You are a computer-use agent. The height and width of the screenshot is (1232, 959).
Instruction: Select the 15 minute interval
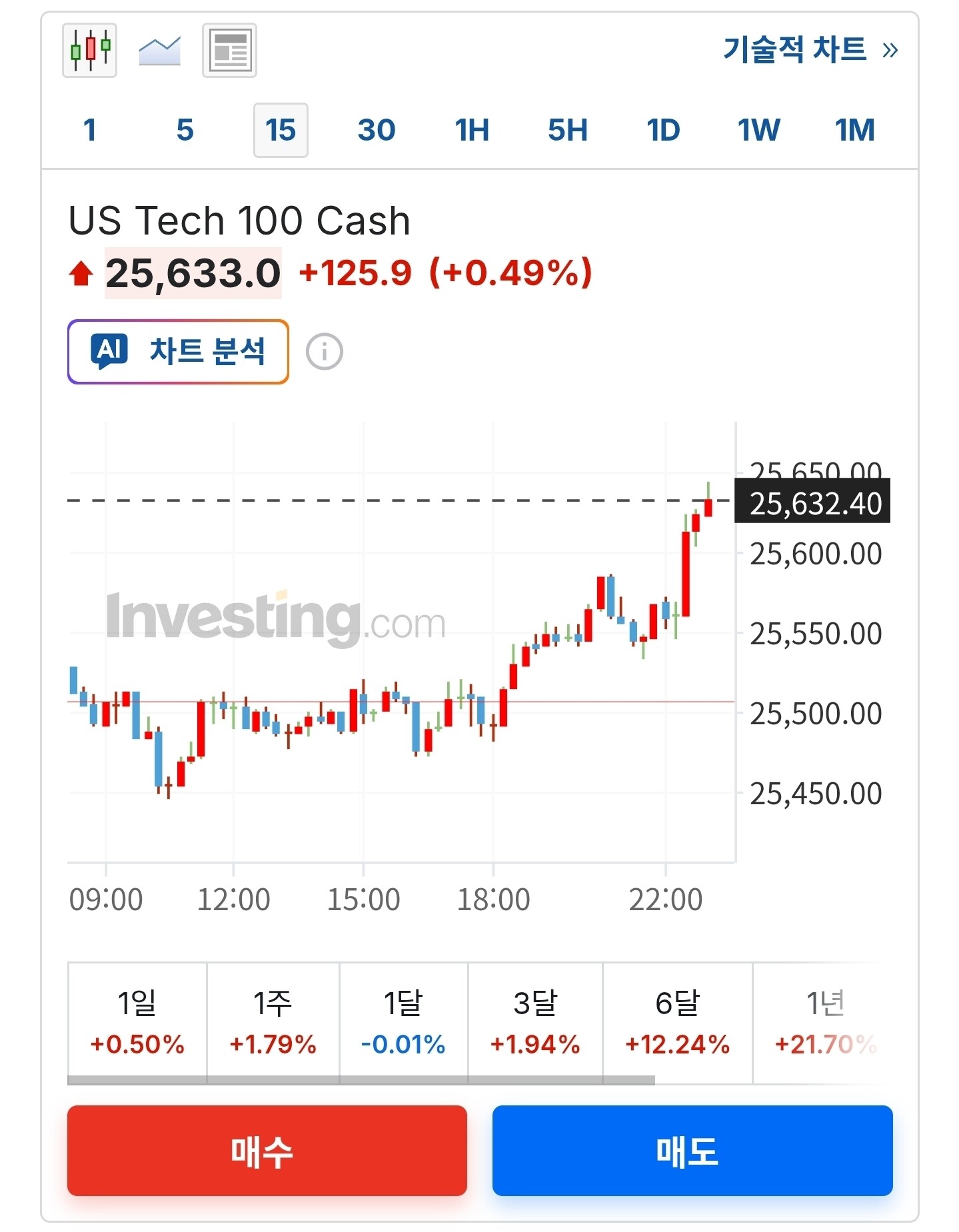(x=281, y=130)
